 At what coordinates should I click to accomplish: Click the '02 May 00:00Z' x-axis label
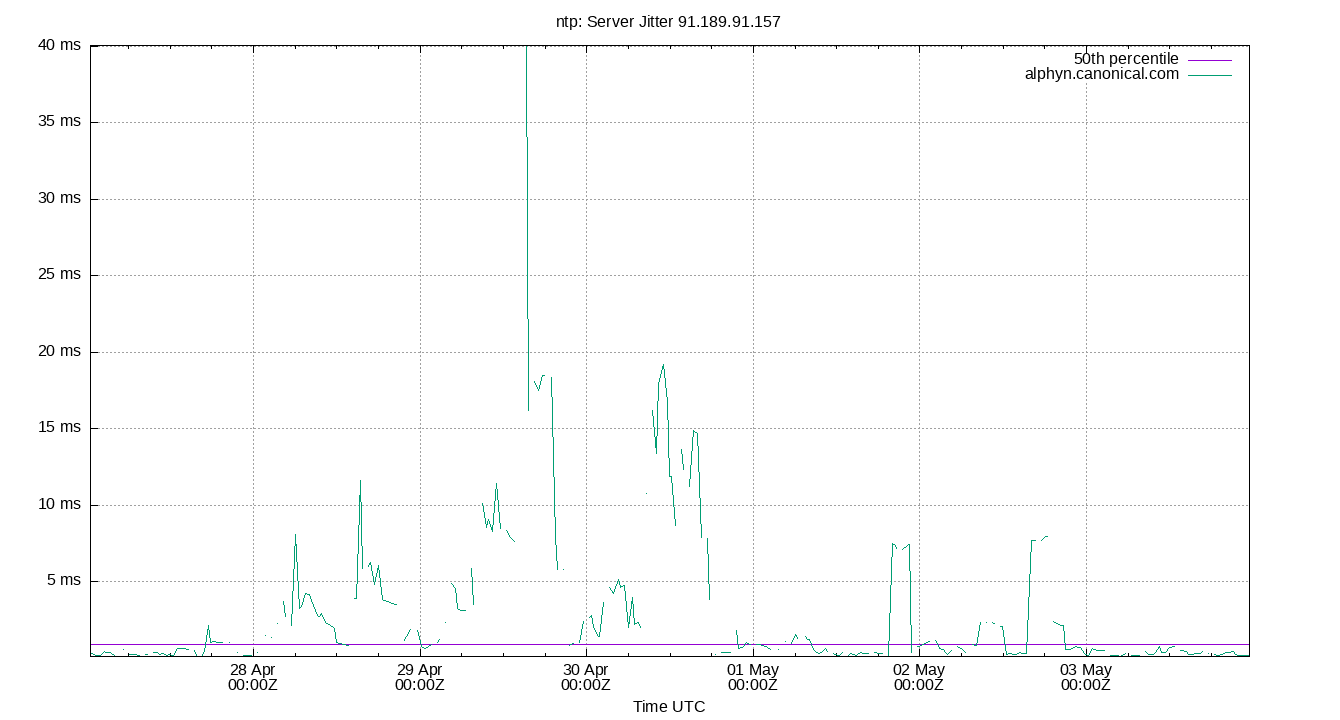tap(919, 677)
